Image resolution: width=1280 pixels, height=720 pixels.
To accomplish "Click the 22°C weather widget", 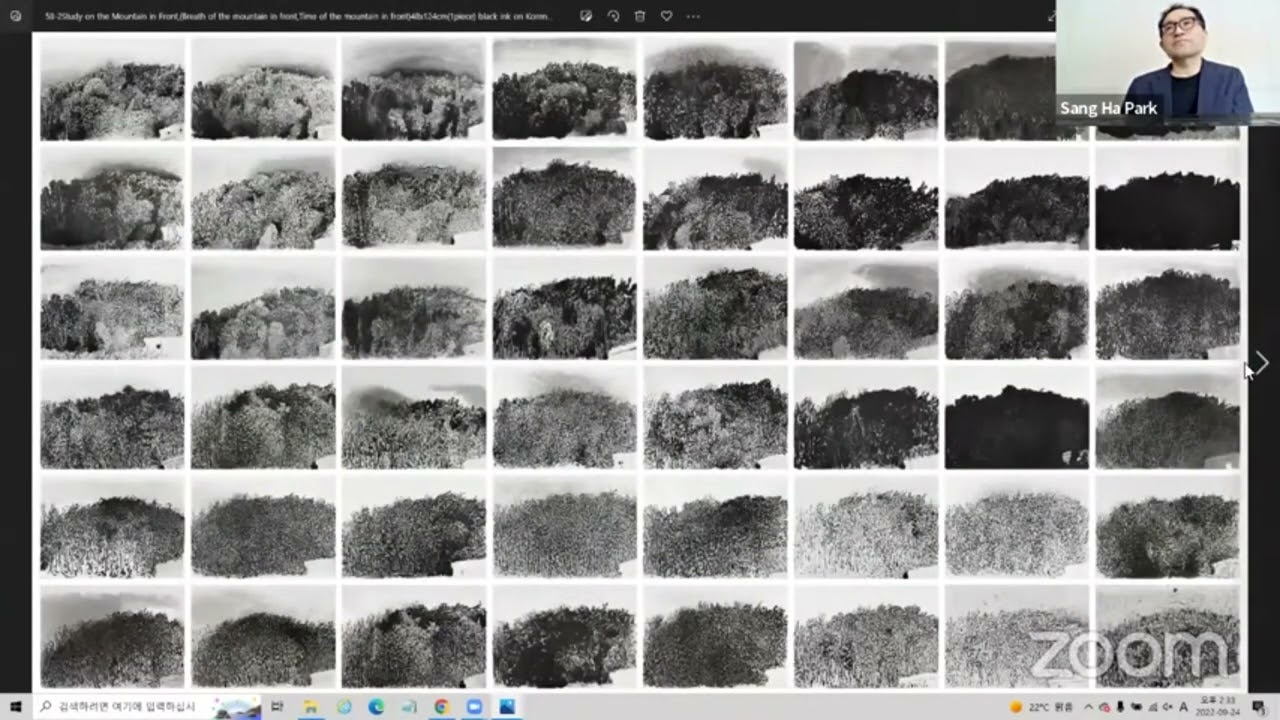I will [1041, 707].
